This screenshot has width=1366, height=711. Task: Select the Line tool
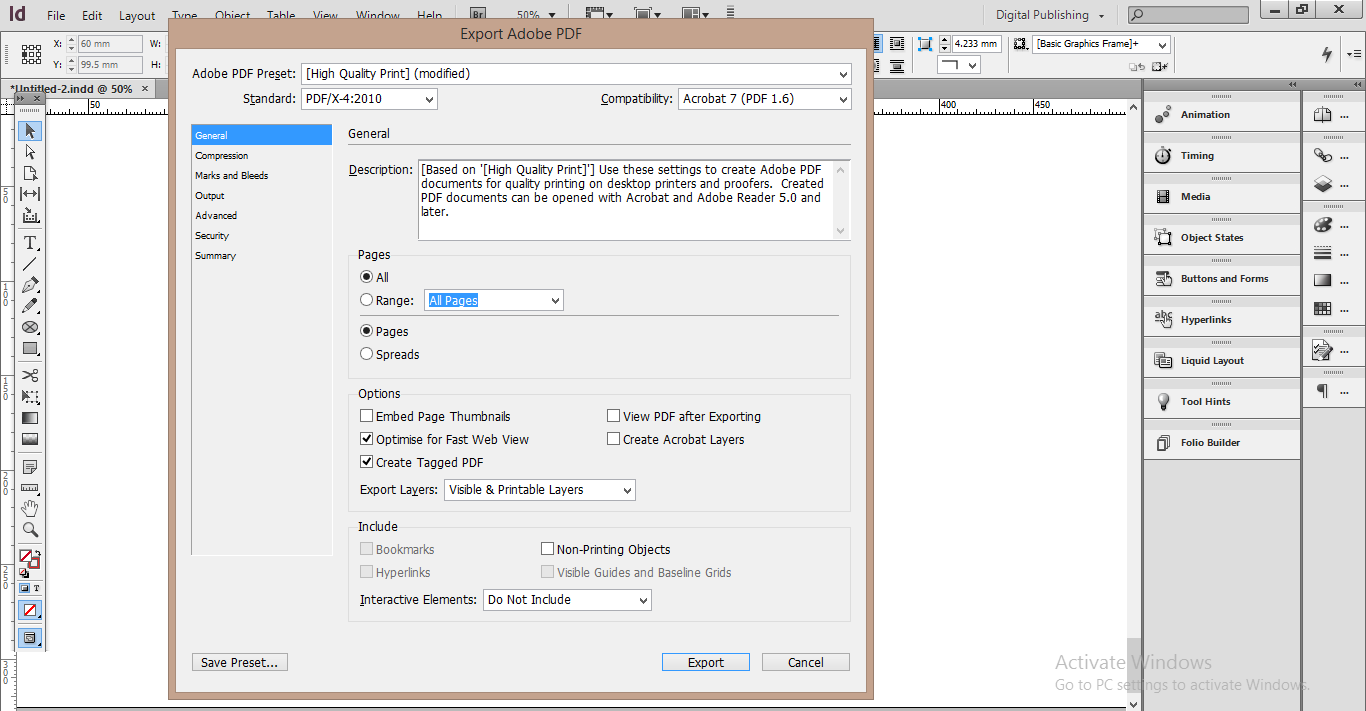click(30, 264)
